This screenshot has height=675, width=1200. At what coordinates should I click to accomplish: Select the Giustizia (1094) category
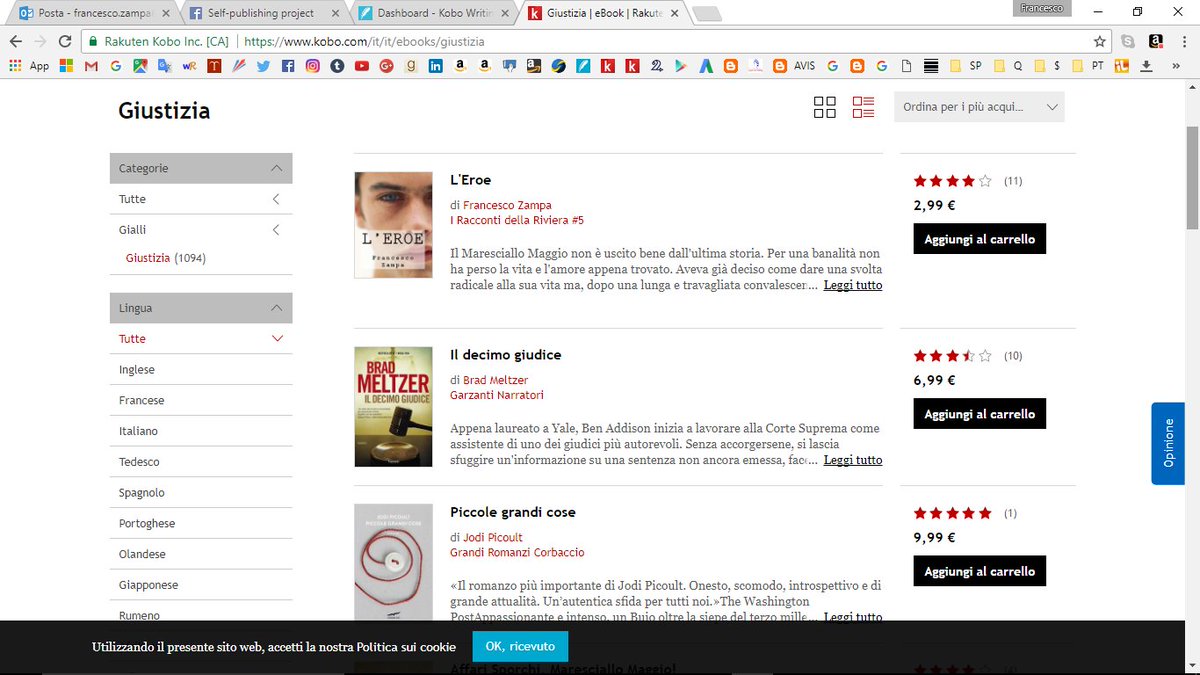tap(166, 258)
